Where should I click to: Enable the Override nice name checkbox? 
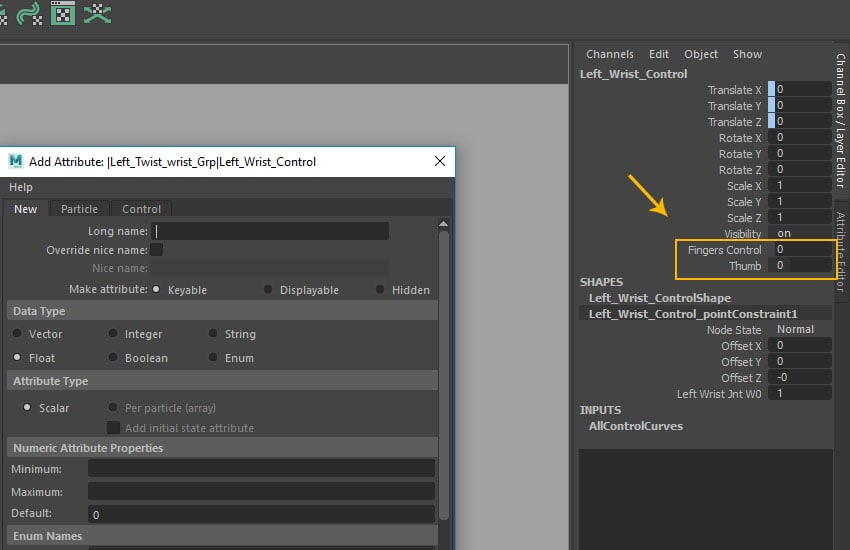pyautogui.click(x=156, y=250)
